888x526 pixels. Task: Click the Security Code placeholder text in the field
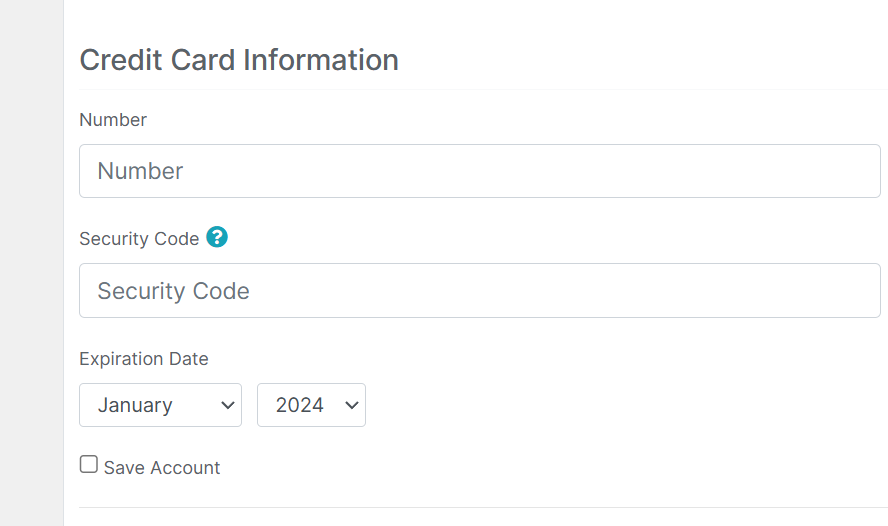click(x=173, y=291)
